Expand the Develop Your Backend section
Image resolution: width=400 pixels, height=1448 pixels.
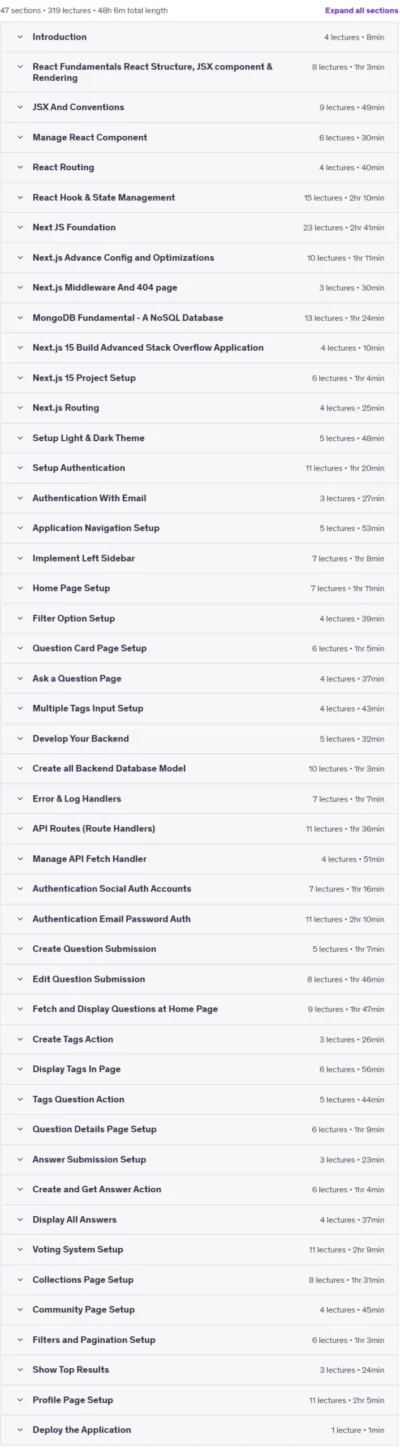[200, 738]
